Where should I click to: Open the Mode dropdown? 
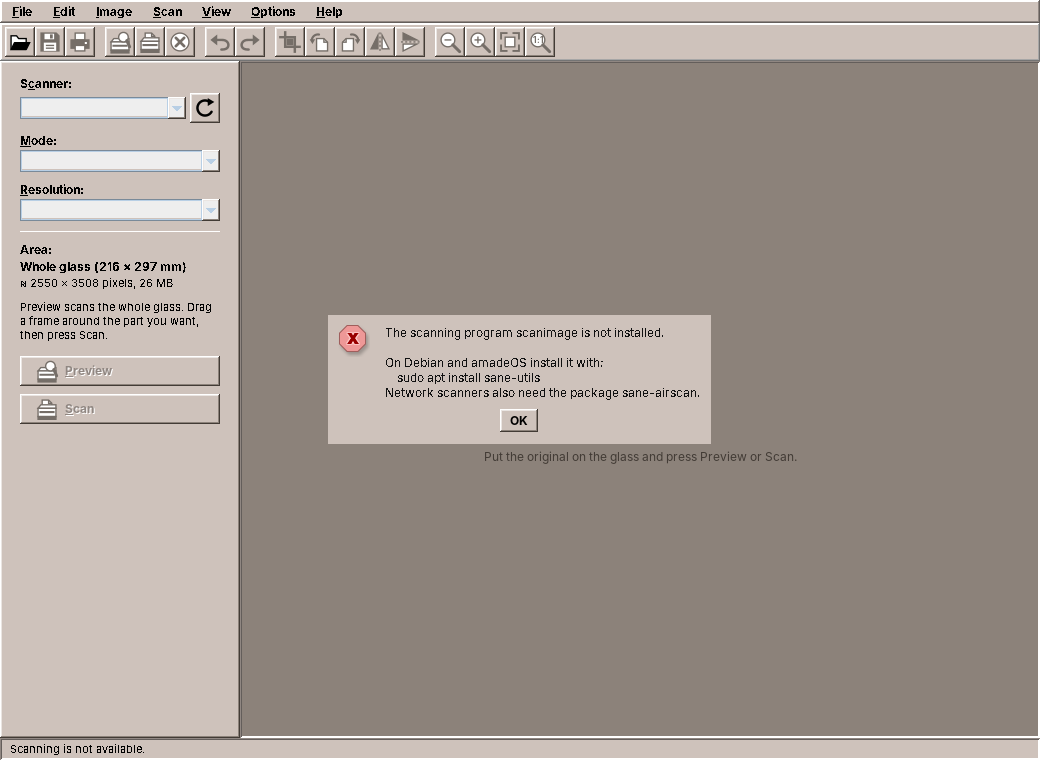[119, 160]
